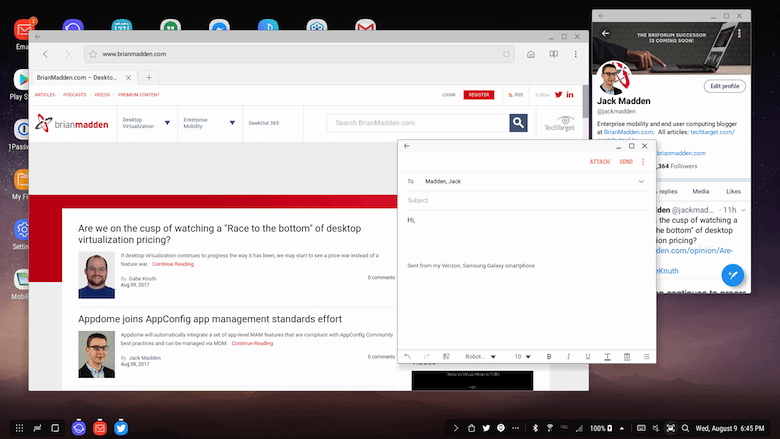The image size is (780, 439).
Task: Open the browser bookmarks icon
Action: 552,54
